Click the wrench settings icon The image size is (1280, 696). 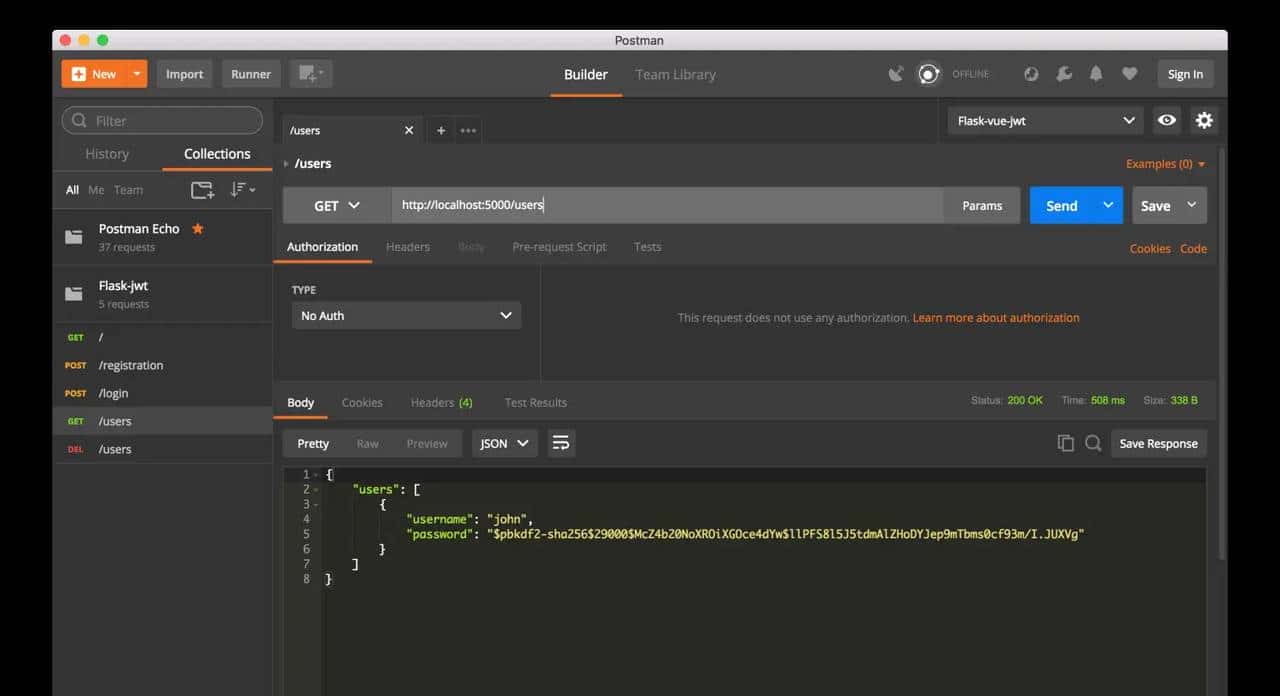pyautogui.click(x=1064, y=74)
